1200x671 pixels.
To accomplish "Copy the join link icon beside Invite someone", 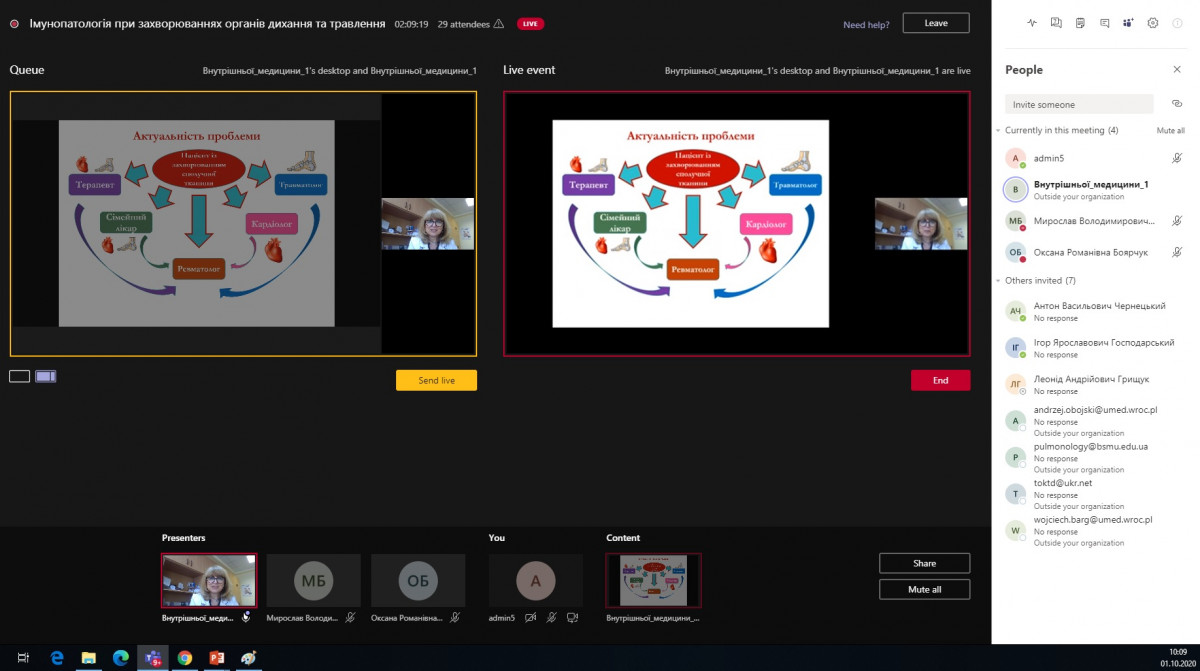I will coord(1176,104).
